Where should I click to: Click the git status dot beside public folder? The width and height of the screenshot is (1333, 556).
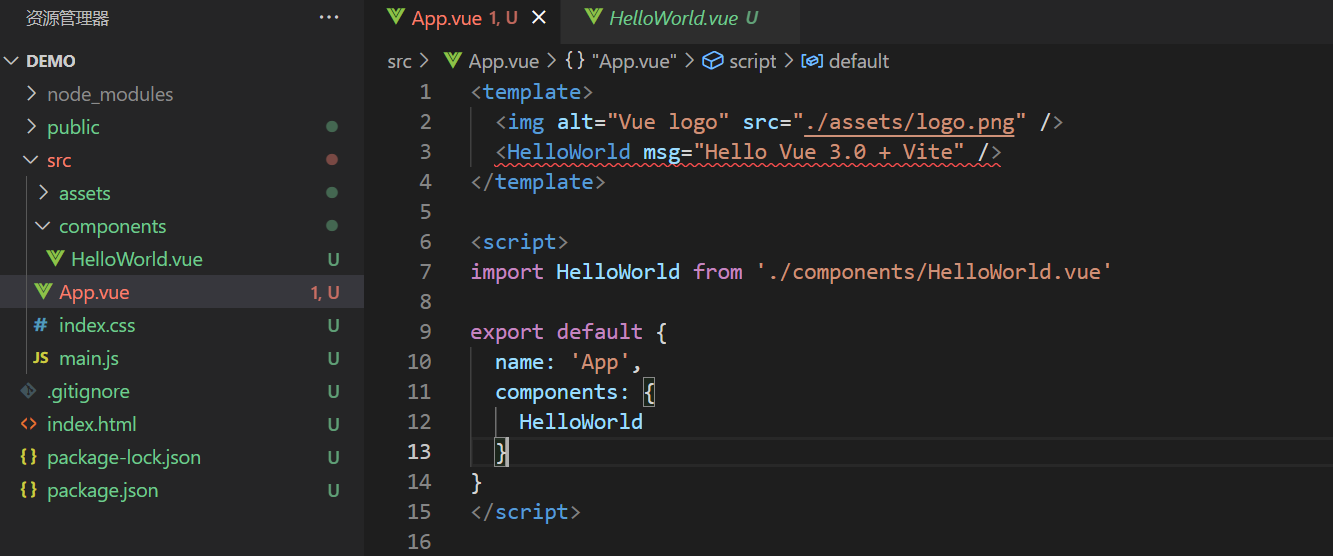tap(332, 127)
